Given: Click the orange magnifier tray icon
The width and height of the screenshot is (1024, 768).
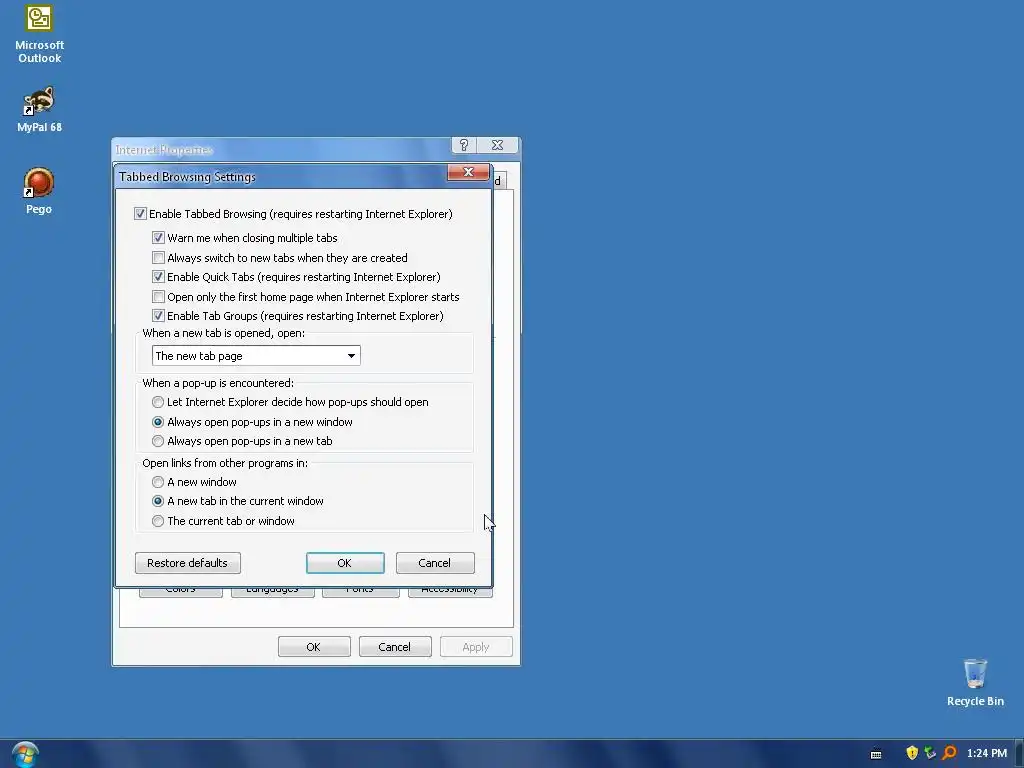Looking at the screenshot, I should pos(949,753).
